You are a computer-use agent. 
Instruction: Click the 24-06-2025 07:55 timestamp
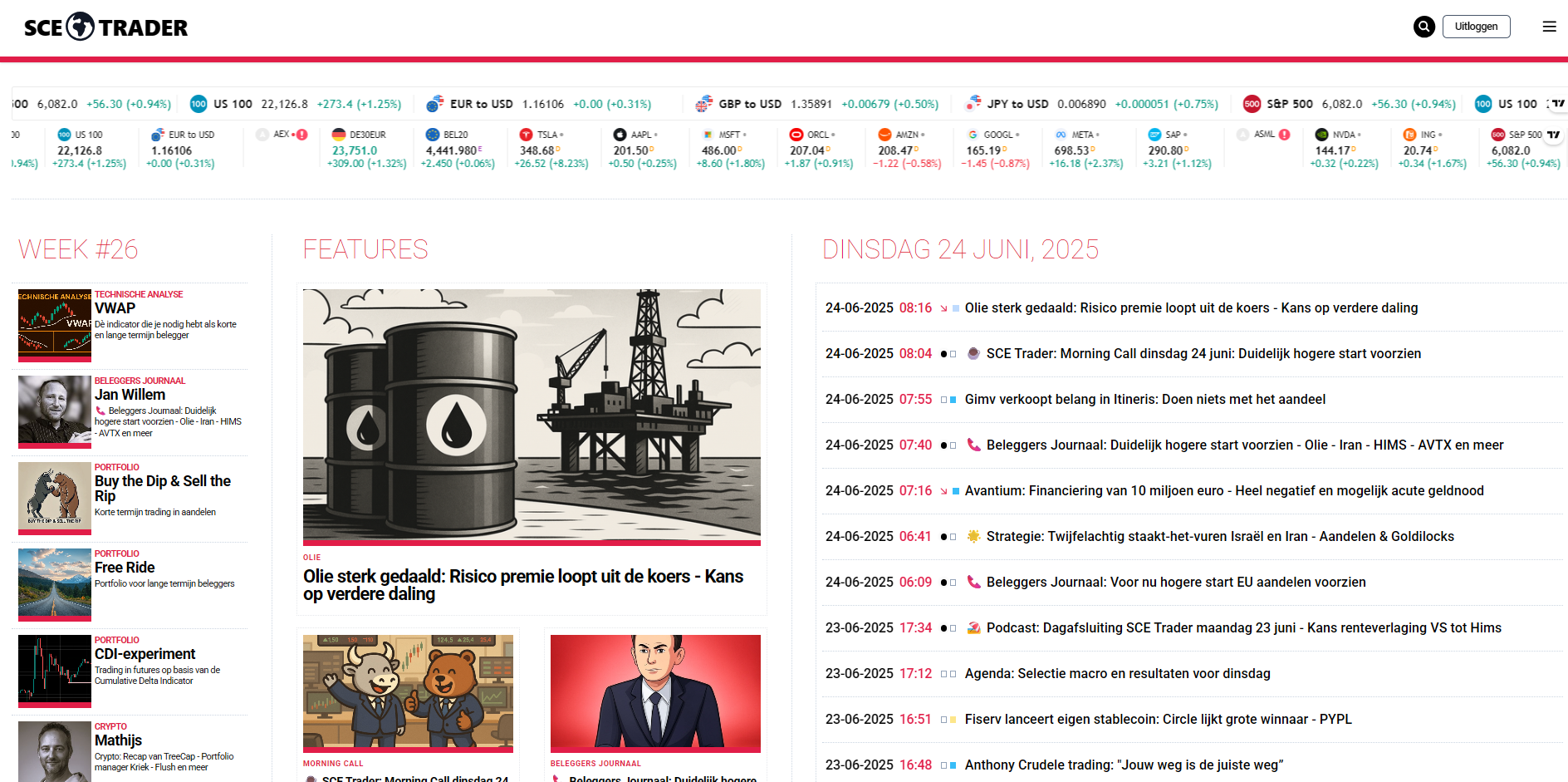click(x=879, y=400)
